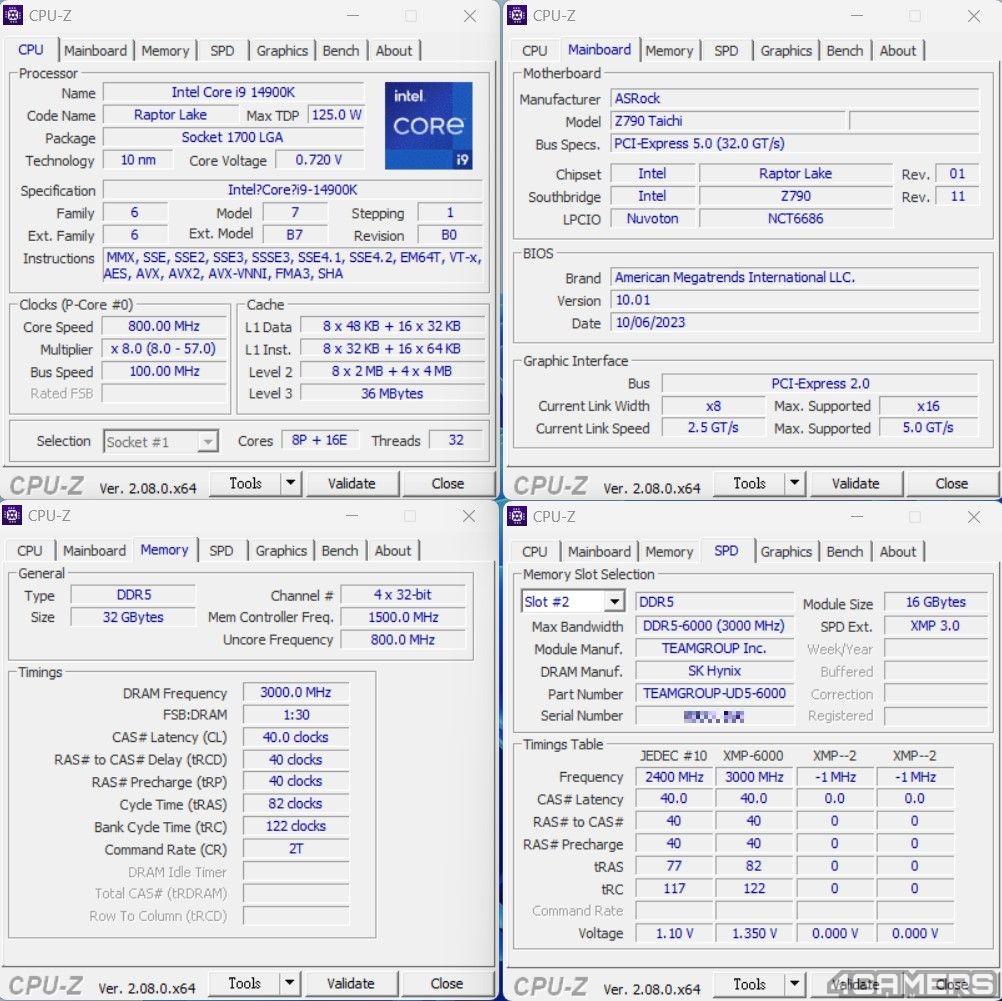
Task: Click motherboard Model field Z790 Taichi
Action: coord(728,121)
